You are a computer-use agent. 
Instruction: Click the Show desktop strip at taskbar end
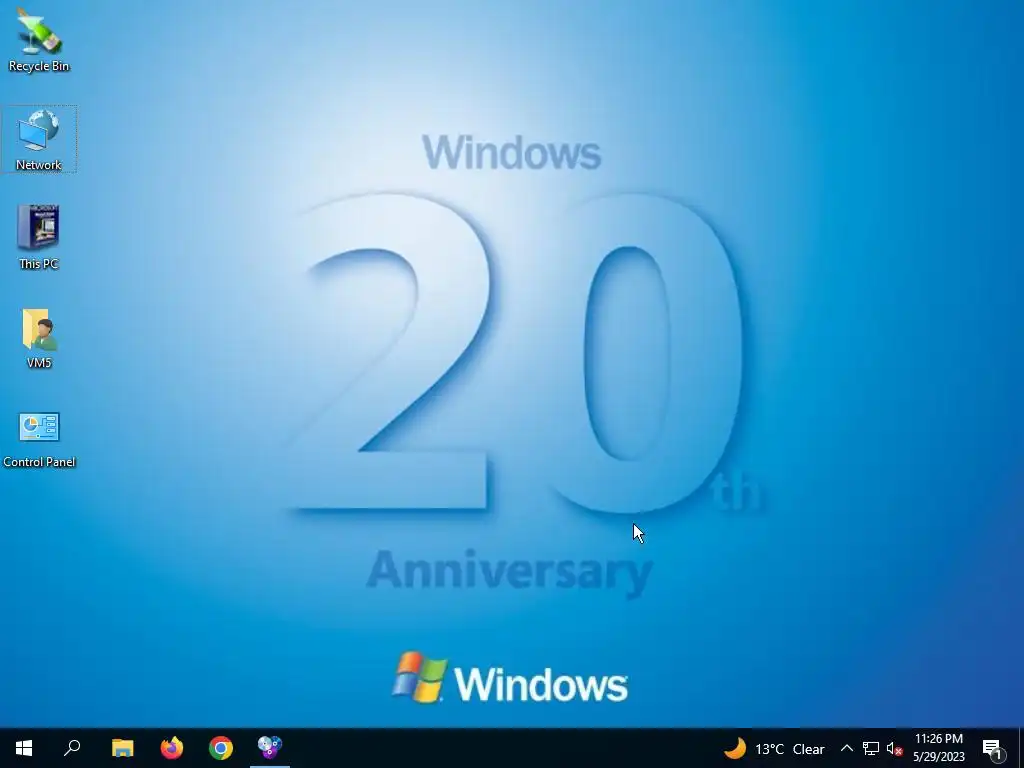click(x=1021, y=748)
